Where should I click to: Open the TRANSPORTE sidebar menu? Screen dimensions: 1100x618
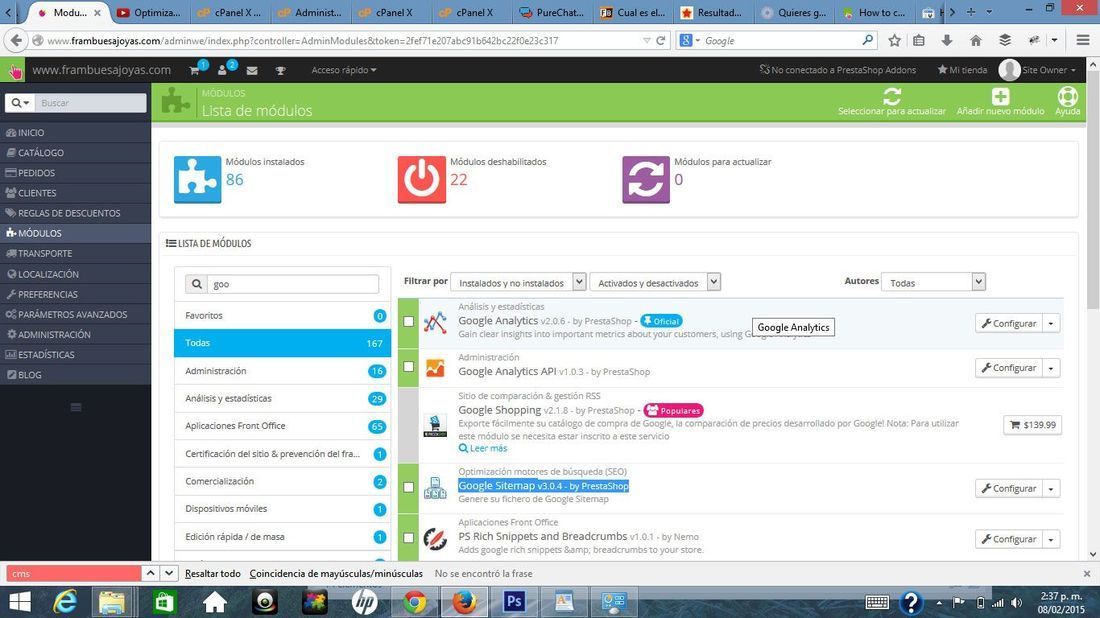coord(76,253)
